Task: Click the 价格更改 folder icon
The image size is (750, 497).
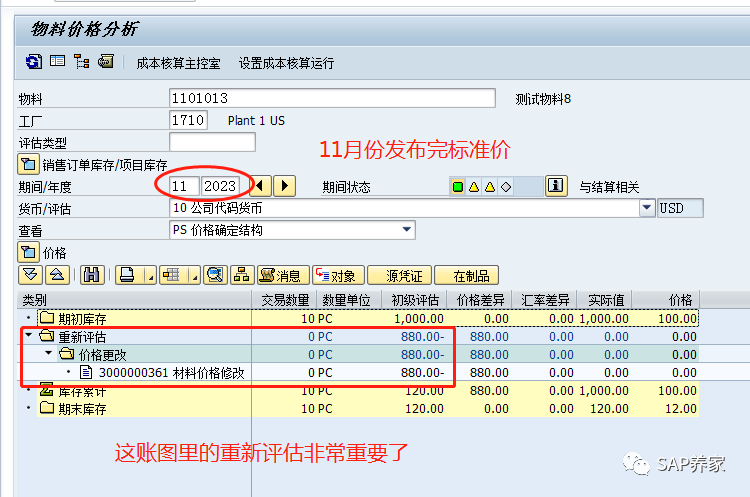Action: pyautogui.click(x=67, y=354)
